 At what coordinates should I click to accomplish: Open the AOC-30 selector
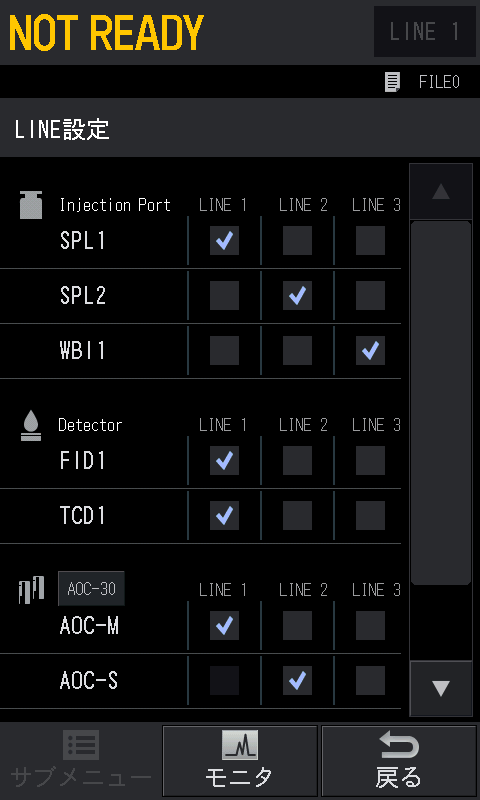(x=91, y=589)
